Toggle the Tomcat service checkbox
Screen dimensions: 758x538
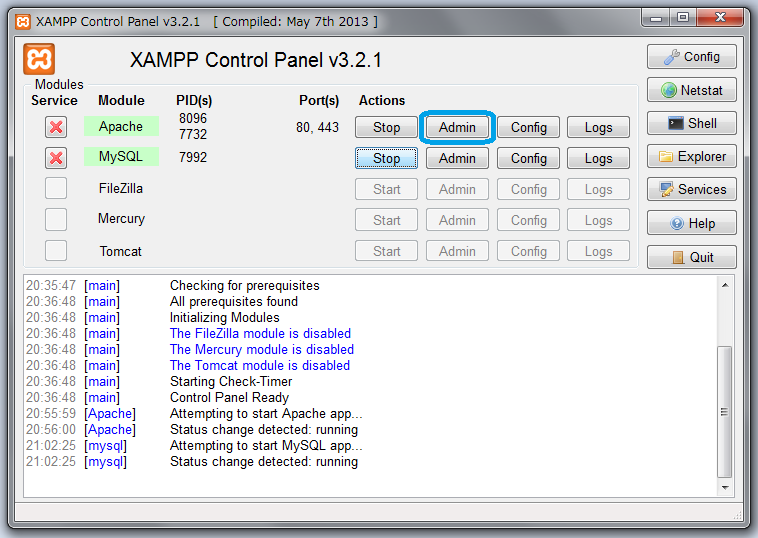click(x=56, y=250)
